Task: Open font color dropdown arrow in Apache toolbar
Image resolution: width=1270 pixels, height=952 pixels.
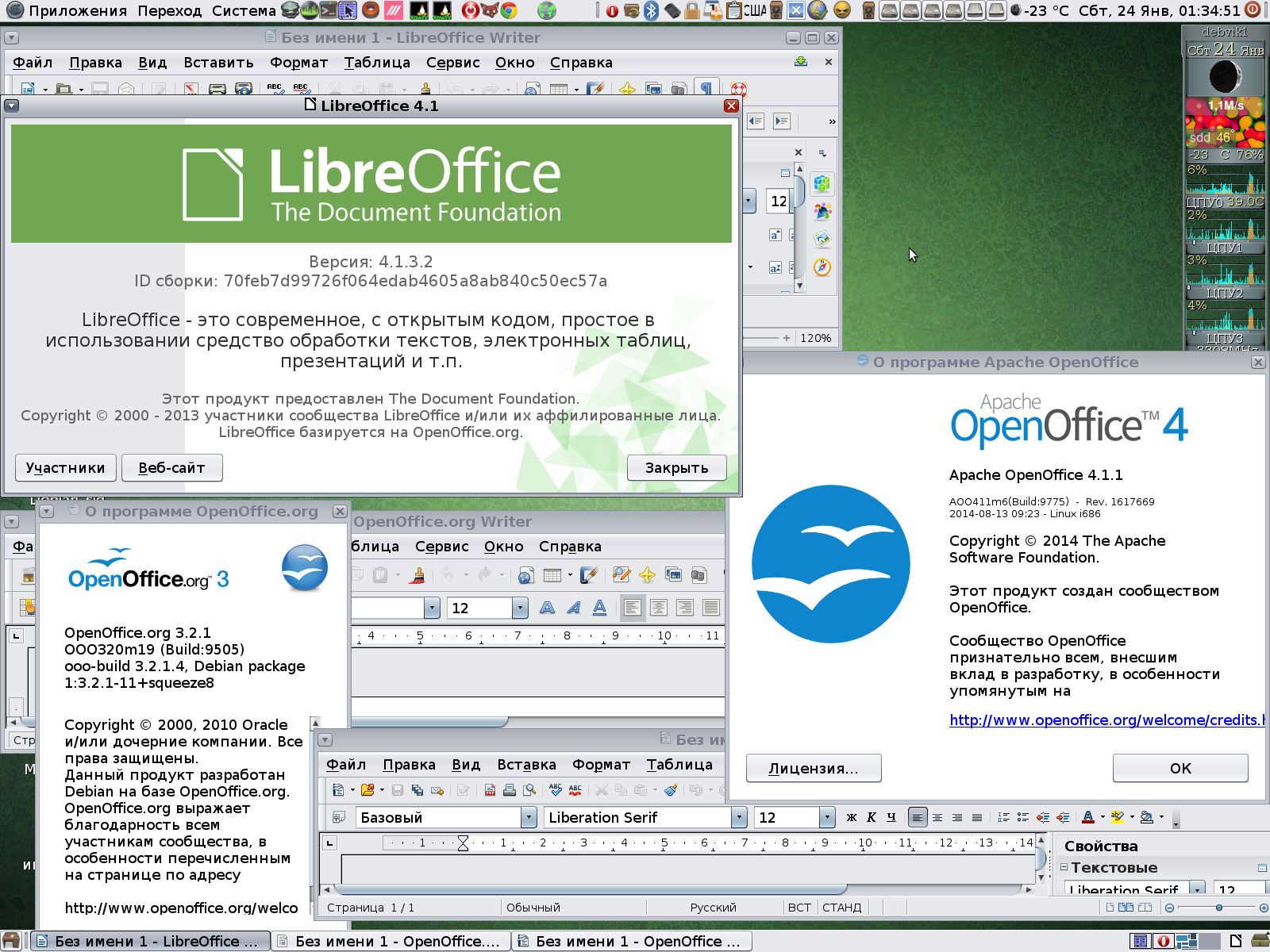Action: tap(1103, 817)
